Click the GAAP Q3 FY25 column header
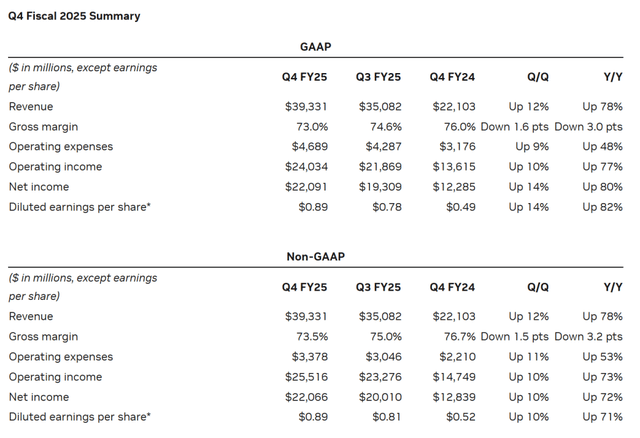 (x=378, y=77)
